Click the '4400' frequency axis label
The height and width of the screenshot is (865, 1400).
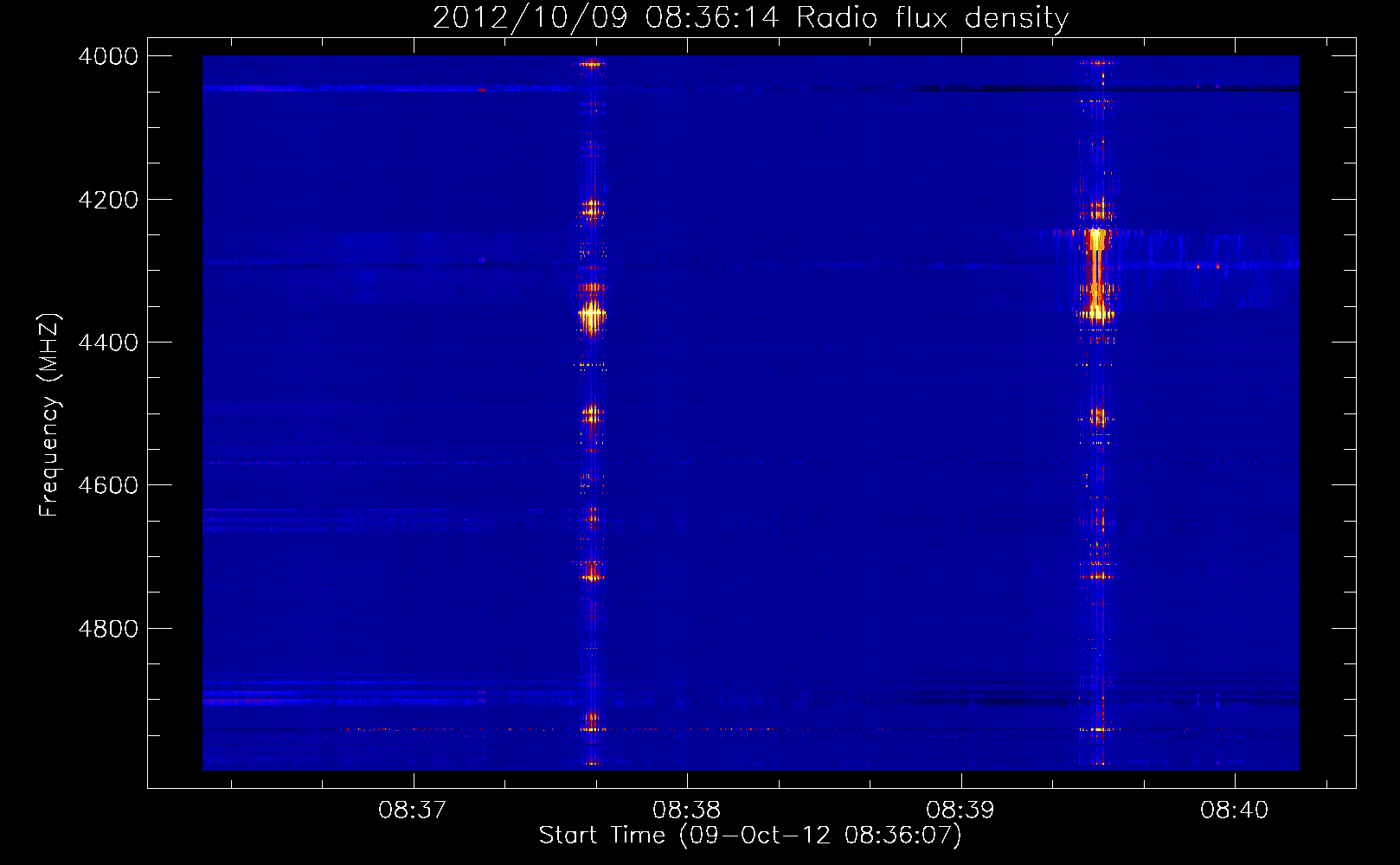108,343
